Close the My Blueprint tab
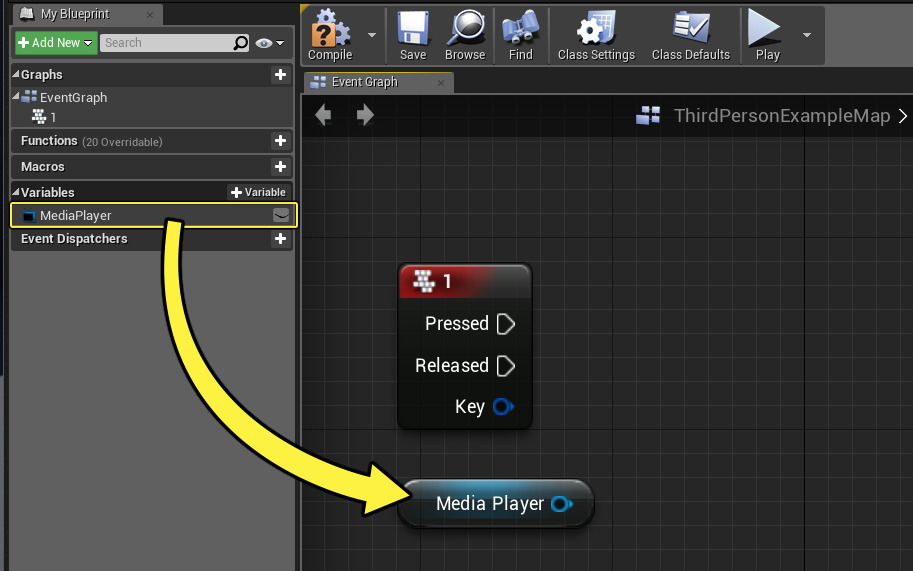Image resolution: width=913 pixels, height=571 pixels. (150, 15)
